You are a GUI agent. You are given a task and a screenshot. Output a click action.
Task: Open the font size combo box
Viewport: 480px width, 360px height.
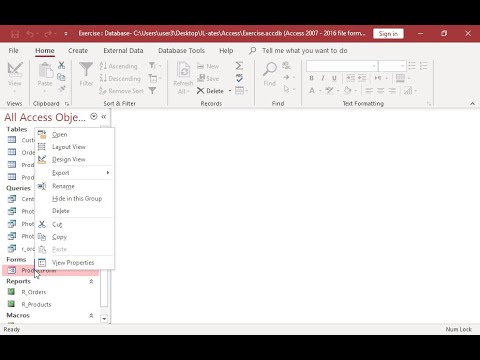click(392, 66)
